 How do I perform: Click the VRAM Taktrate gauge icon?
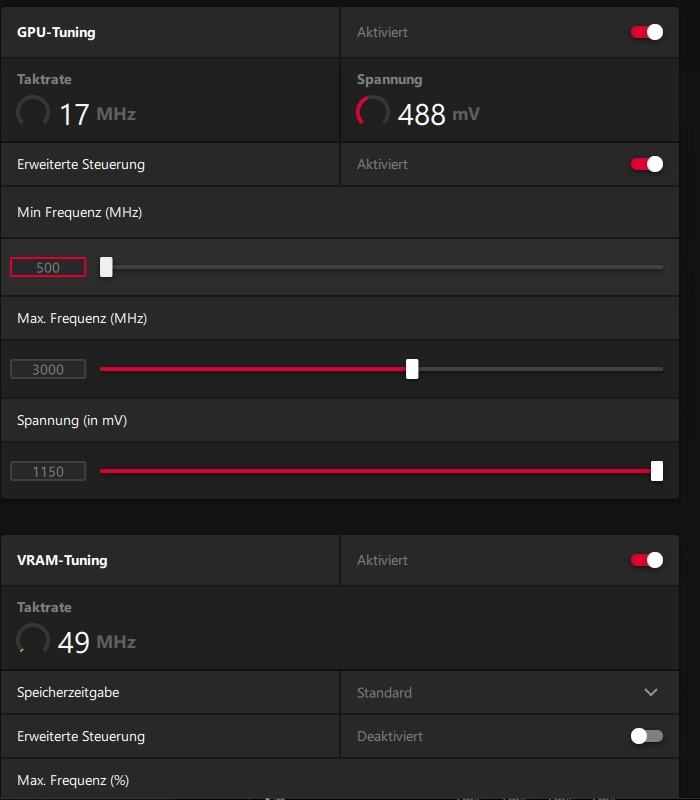click(33, 641)
